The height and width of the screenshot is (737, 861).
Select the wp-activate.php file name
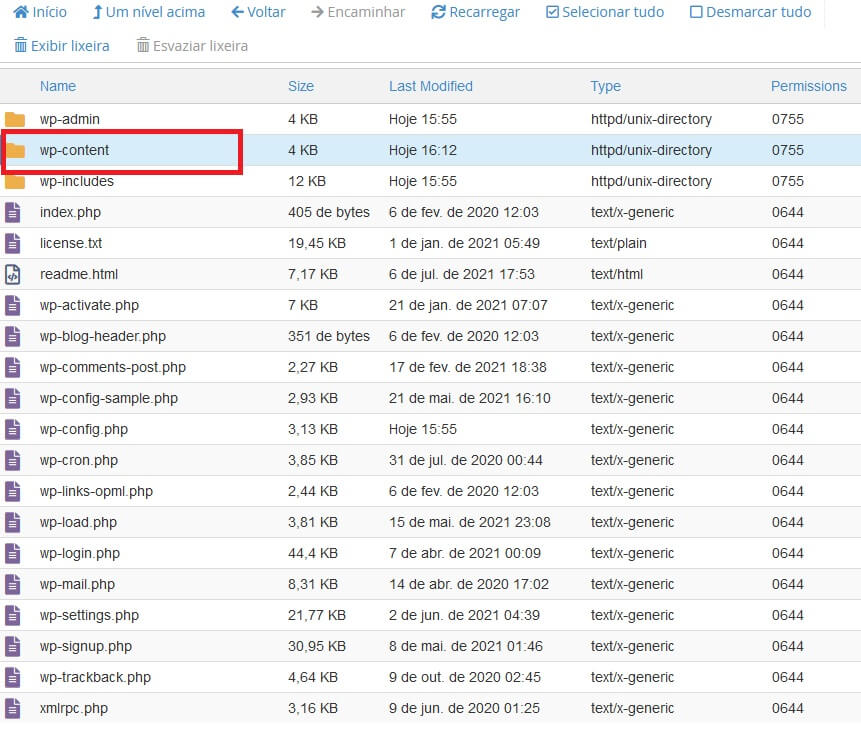(x=90, y=305)
